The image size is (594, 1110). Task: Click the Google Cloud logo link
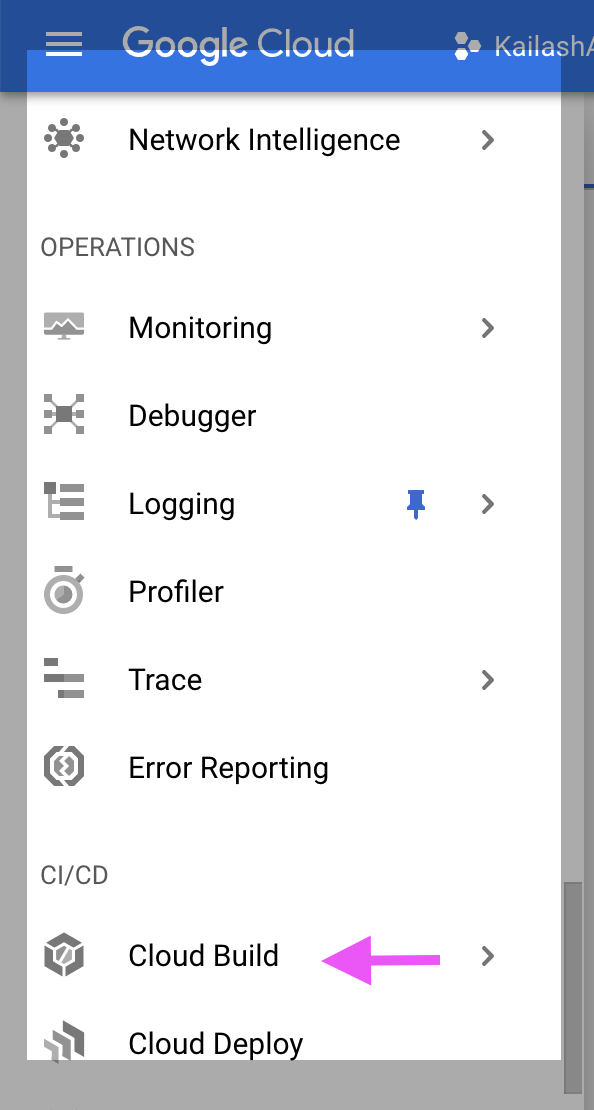pyautogui.click(x=238, y=44)
